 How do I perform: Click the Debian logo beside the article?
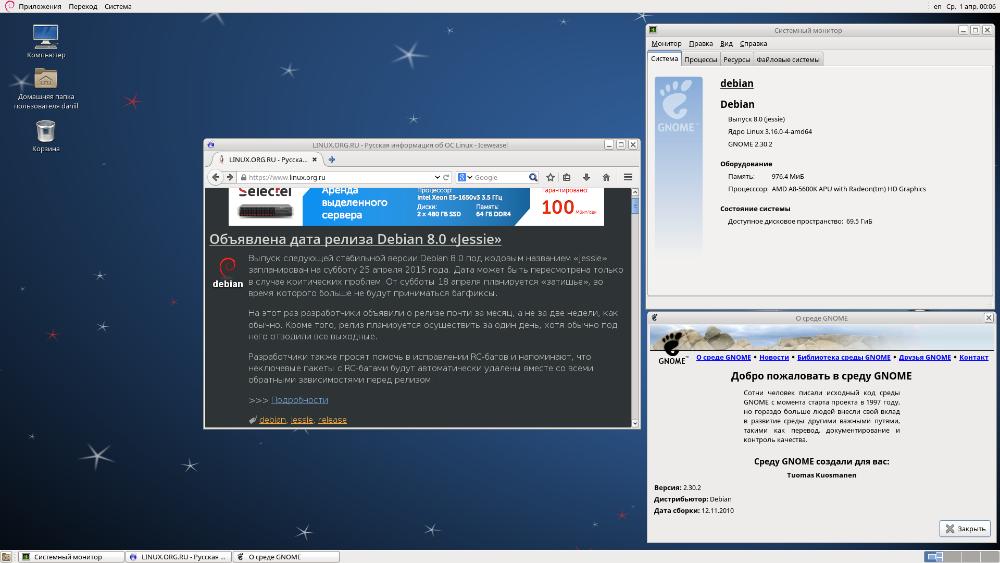point(228,273)
